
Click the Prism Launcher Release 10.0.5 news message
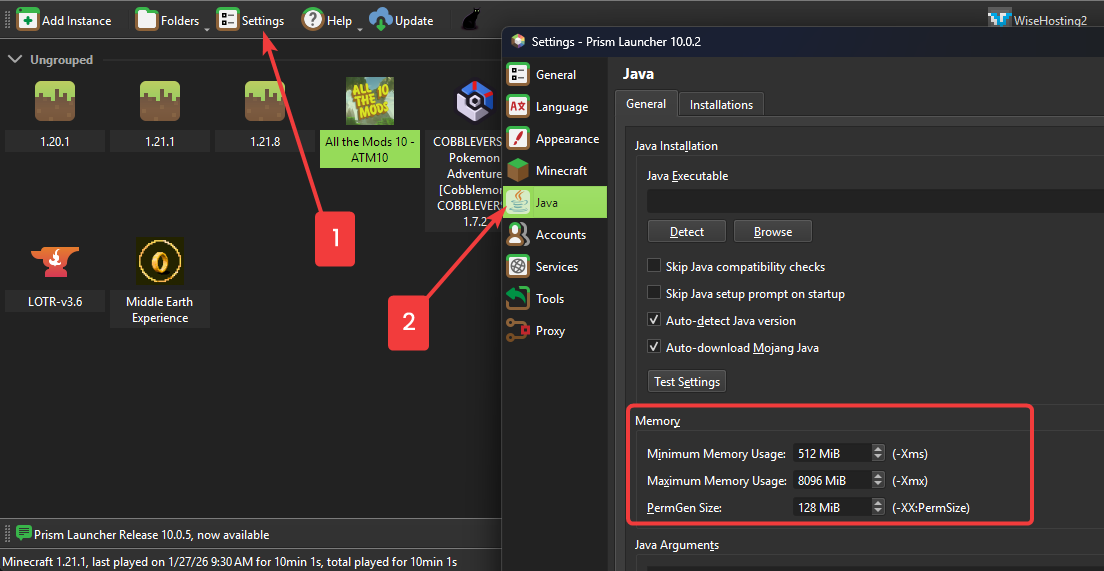tap(151, 534)
